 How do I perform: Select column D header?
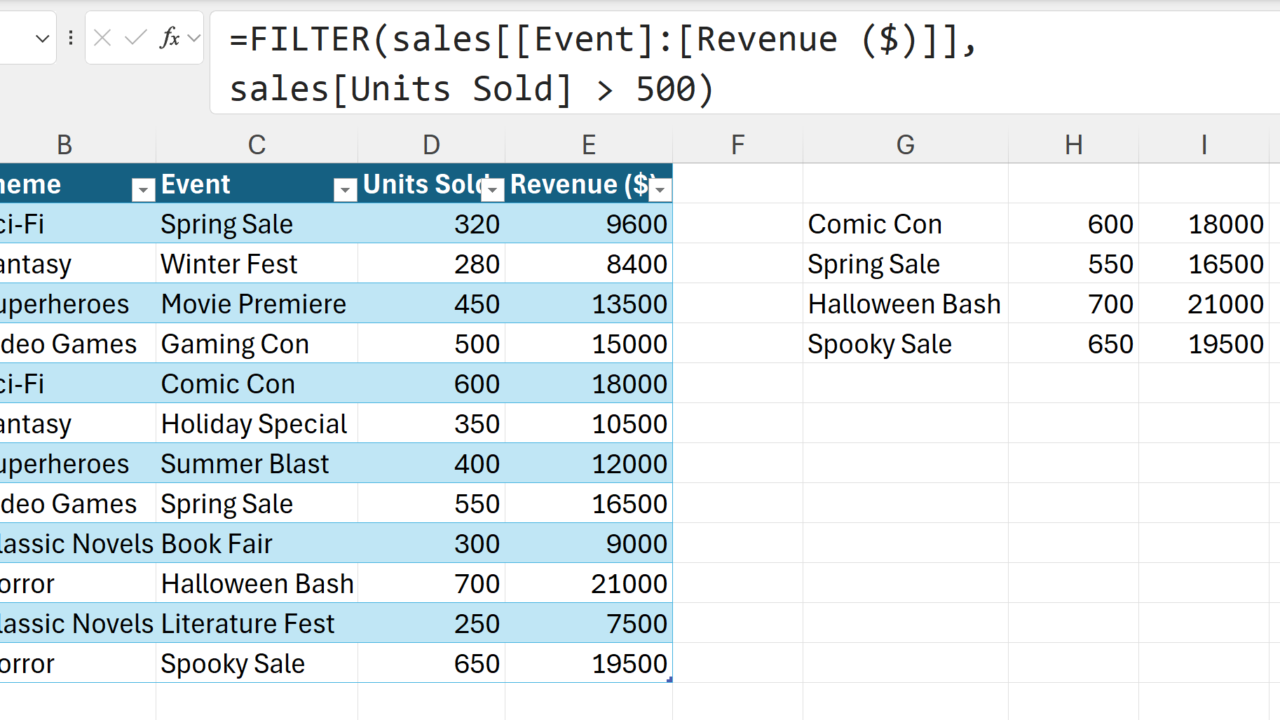[x=431, y=145]
